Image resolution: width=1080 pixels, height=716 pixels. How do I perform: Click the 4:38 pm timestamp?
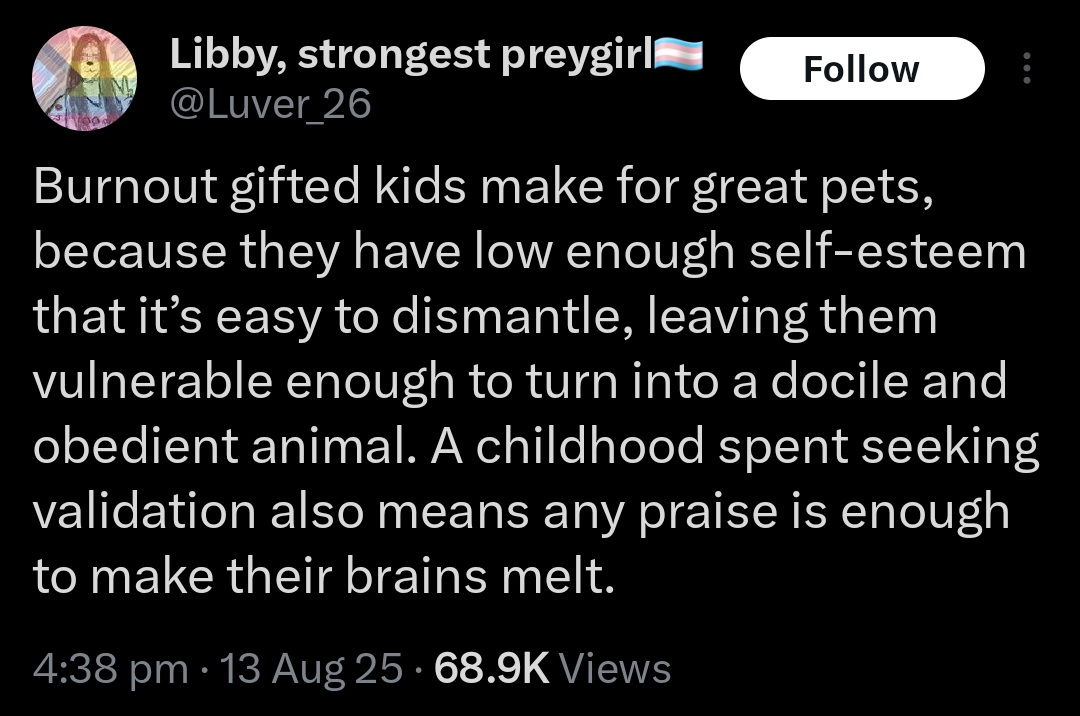110,667
